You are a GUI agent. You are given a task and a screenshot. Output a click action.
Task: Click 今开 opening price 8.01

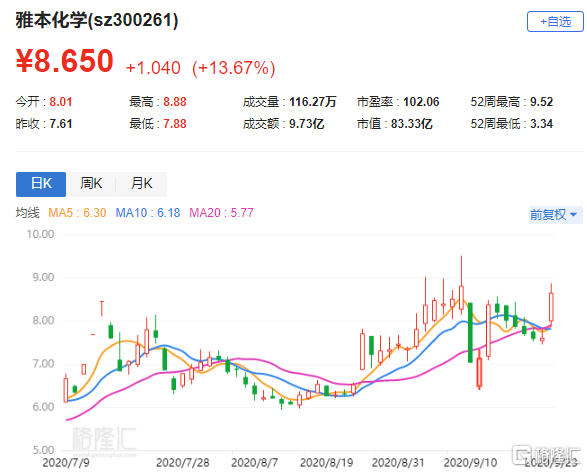pos(61,102)
